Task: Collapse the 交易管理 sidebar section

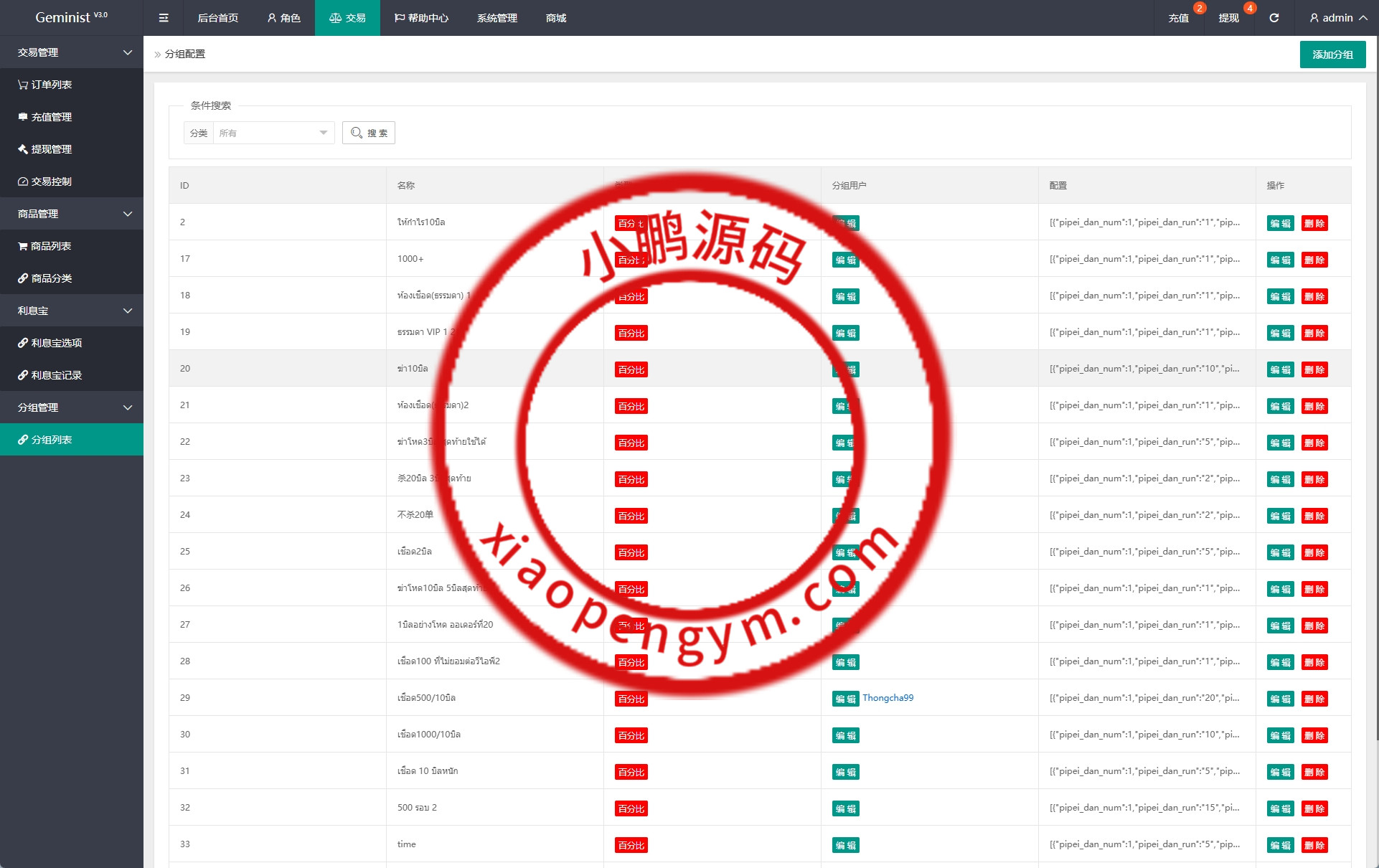Action: 72,52
